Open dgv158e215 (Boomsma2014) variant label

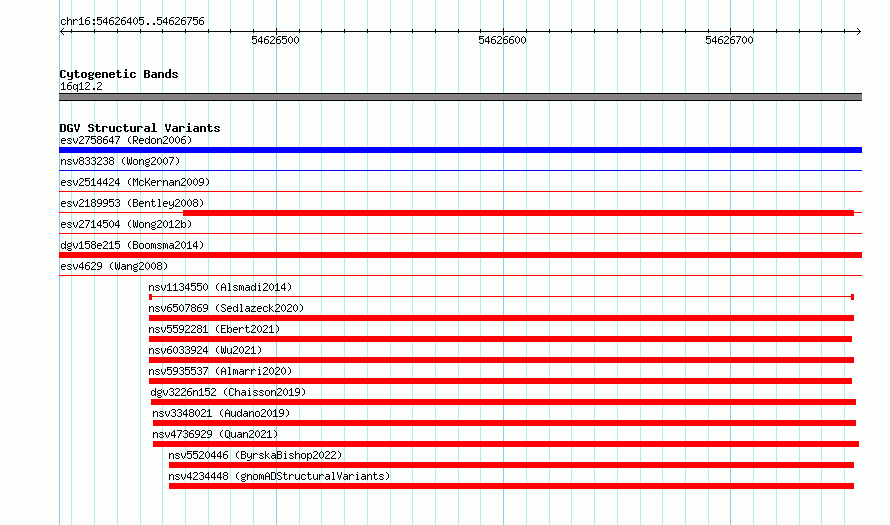coord(132,245)
